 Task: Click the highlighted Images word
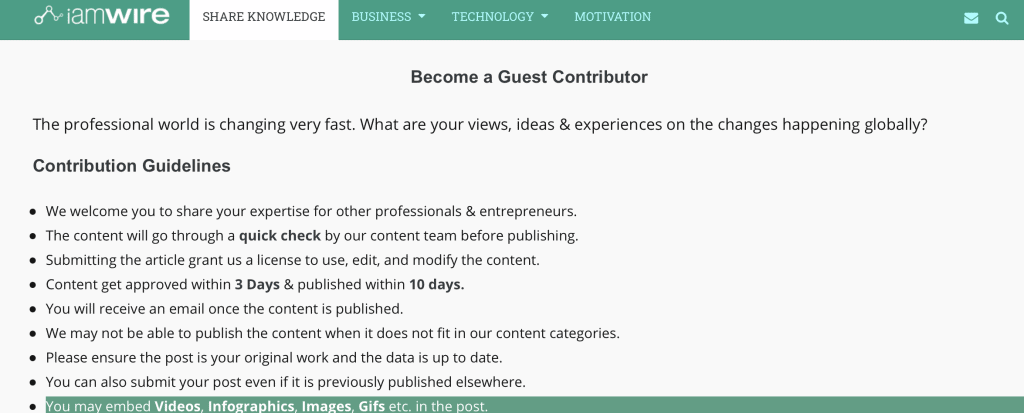(326, 406)
